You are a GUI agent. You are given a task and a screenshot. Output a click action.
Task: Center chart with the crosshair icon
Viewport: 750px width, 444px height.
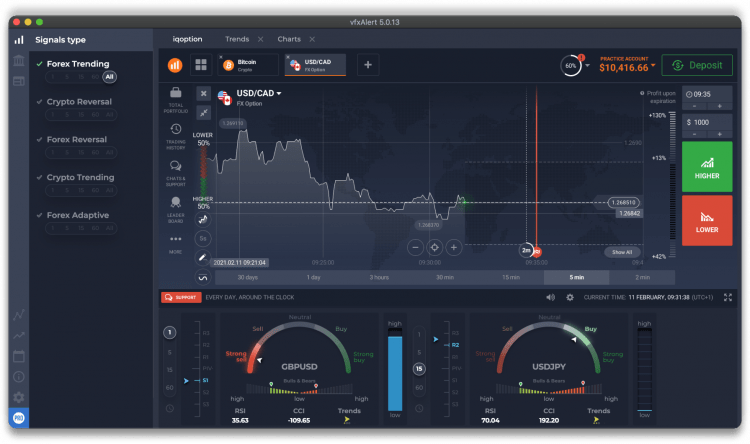coord(435,247)
